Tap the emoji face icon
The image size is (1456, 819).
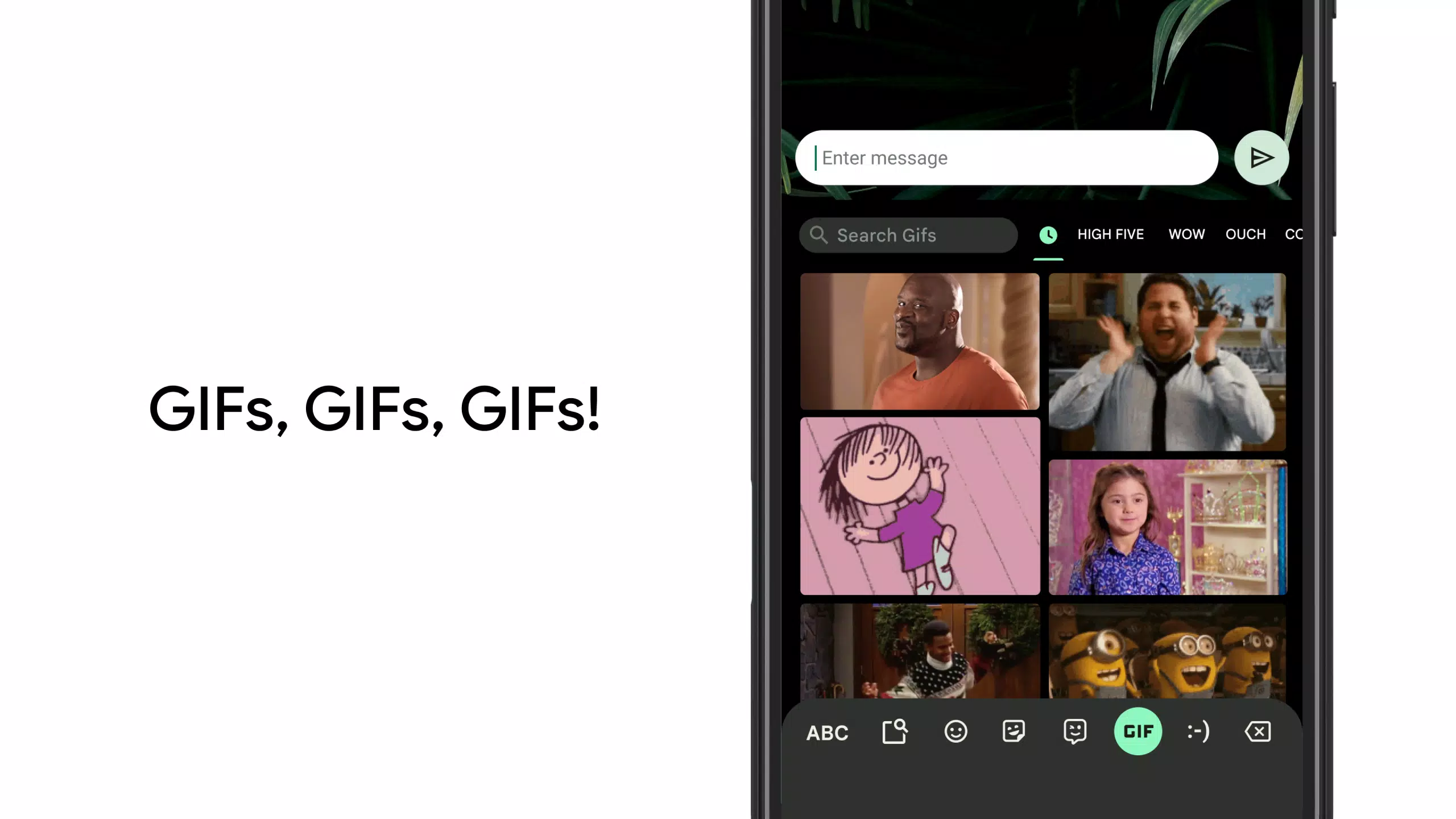pos(955,732)
